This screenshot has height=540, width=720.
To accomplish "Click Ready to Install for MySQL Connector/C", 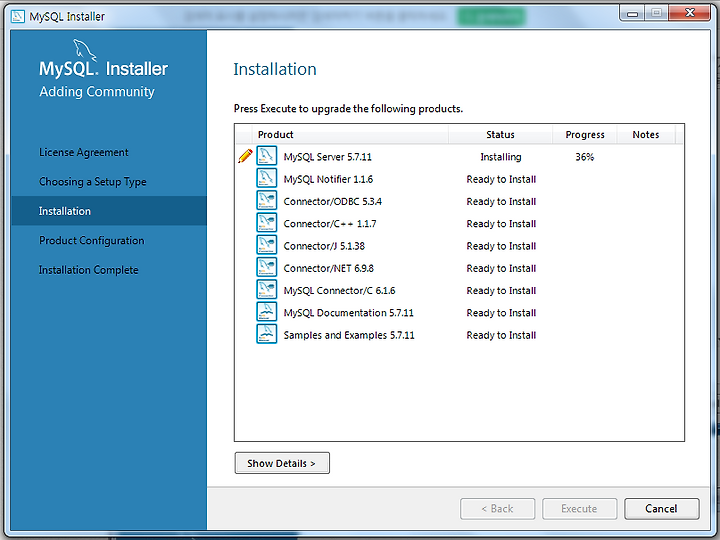I will 501,290.
